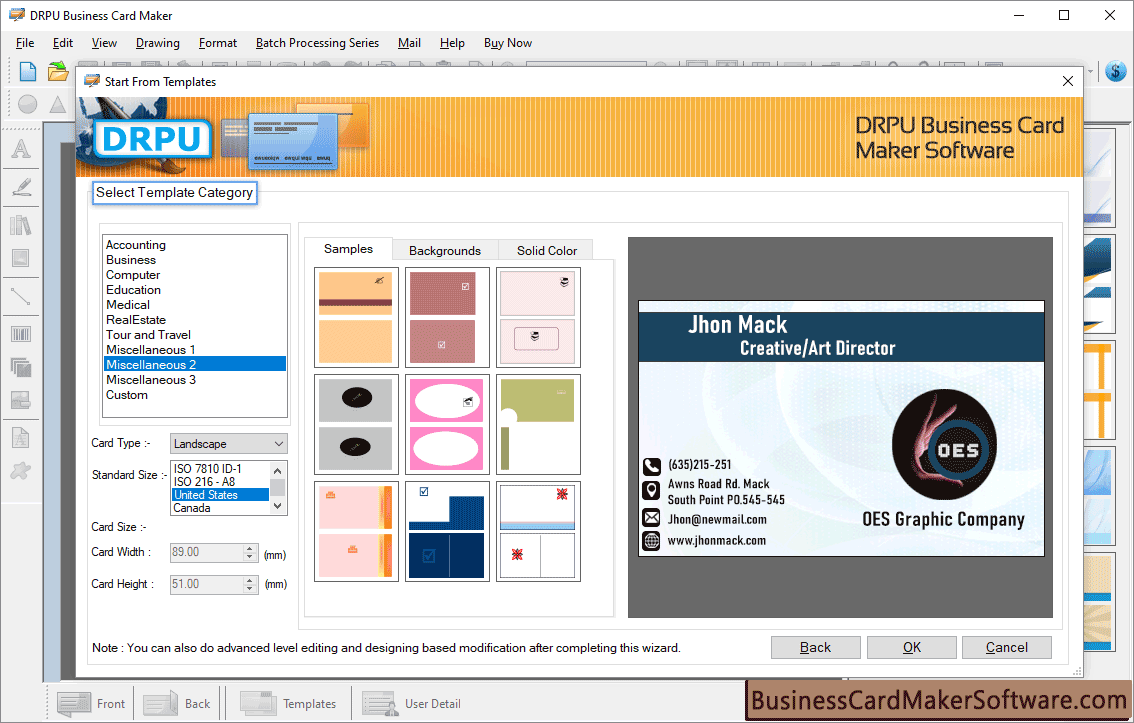Select the Line drawing tool
Screen dimensions: 1134x723
click(21, 296)
